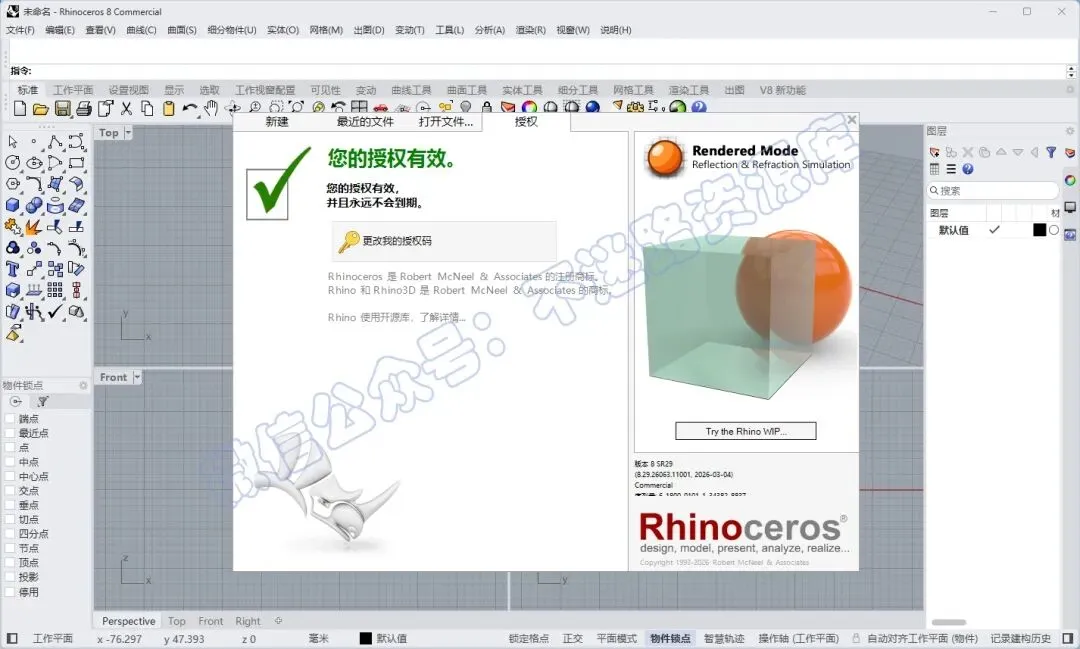Toggle the 端点 osnap checkbox
The height and width of the screenshot is (649, 1080).
coord(10,419)
